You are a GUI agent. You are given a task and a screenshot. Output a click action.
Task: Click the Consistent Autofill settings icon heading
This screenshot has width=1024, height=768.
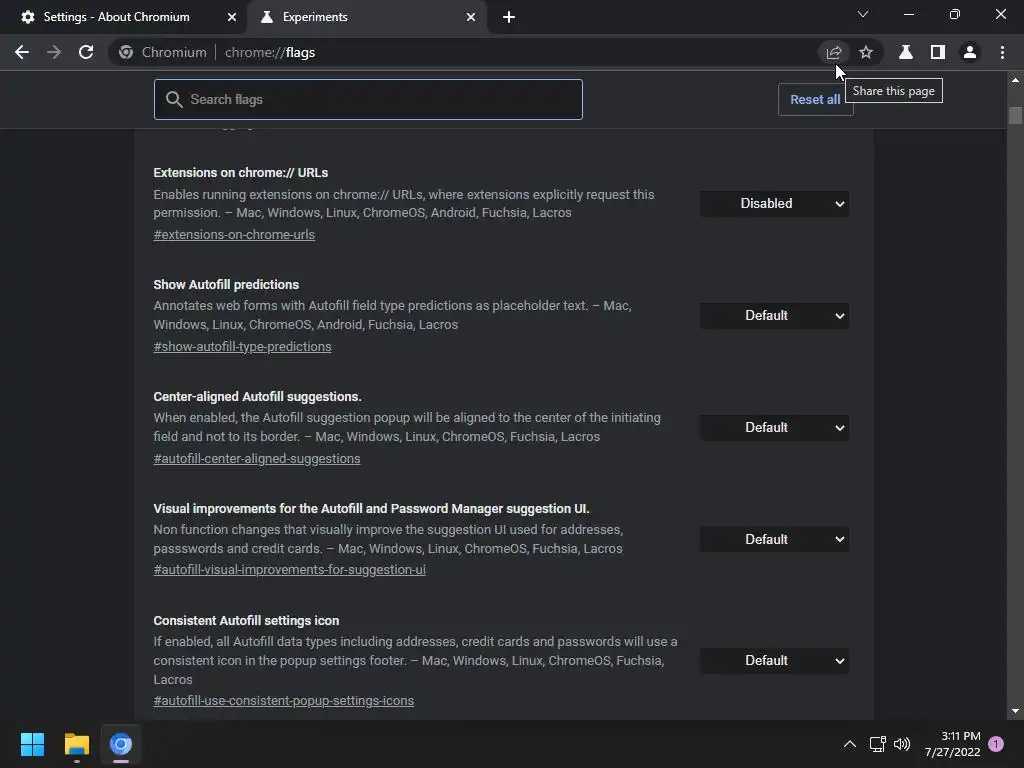(x=246, y=621)
